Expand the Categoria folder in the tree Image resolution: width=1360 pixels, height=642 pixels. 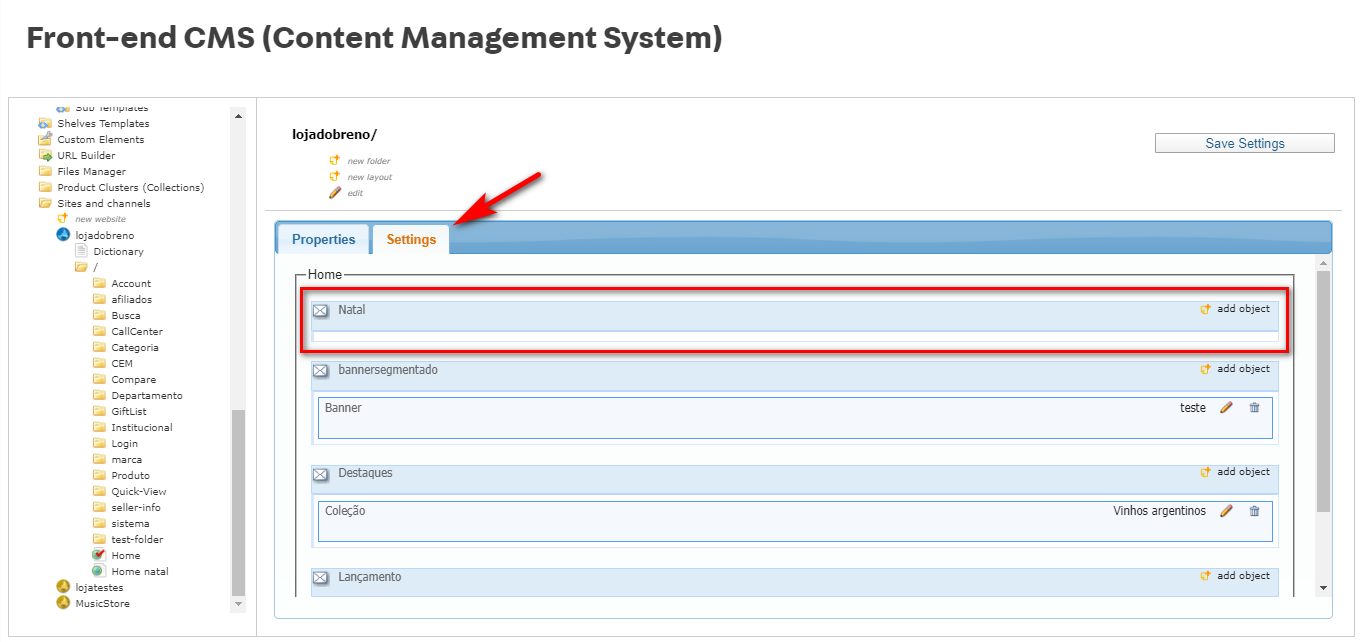point(100,348)
